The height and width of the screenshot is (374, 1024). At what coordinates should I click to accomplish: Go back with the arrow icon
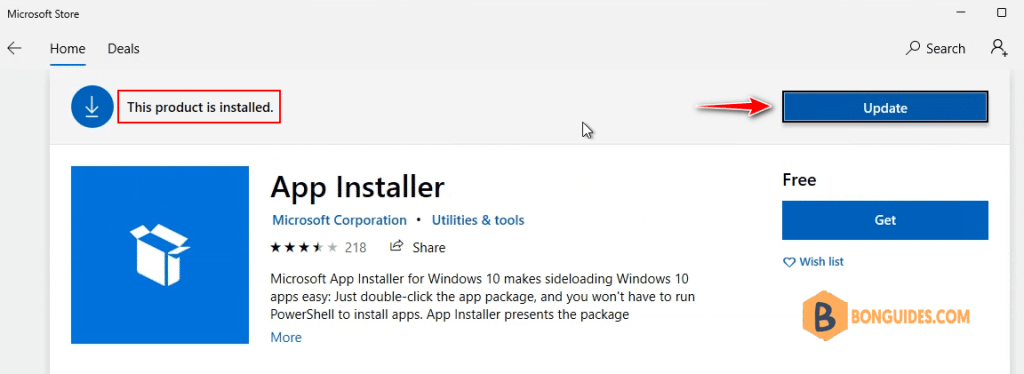pos(14,48)
